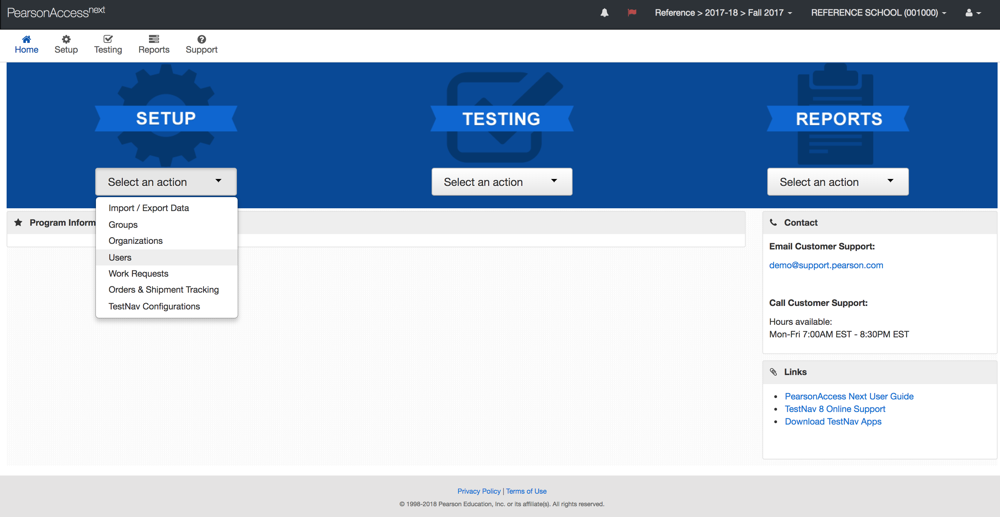Screen dimensions: 1000x517
Task: Open the Testing Select an action dropdown
Action: pyautogui.click(x=501, y=182)
